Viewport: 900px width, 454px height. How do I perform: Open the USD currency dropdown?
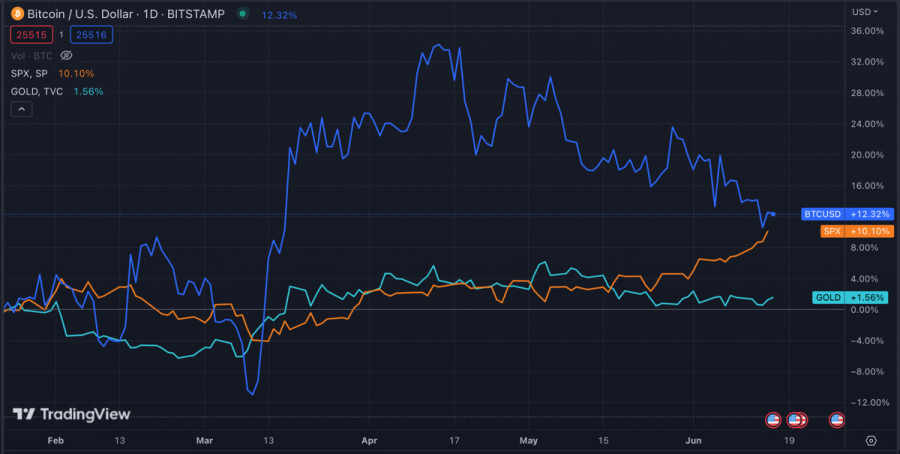(x=866, y=11)
